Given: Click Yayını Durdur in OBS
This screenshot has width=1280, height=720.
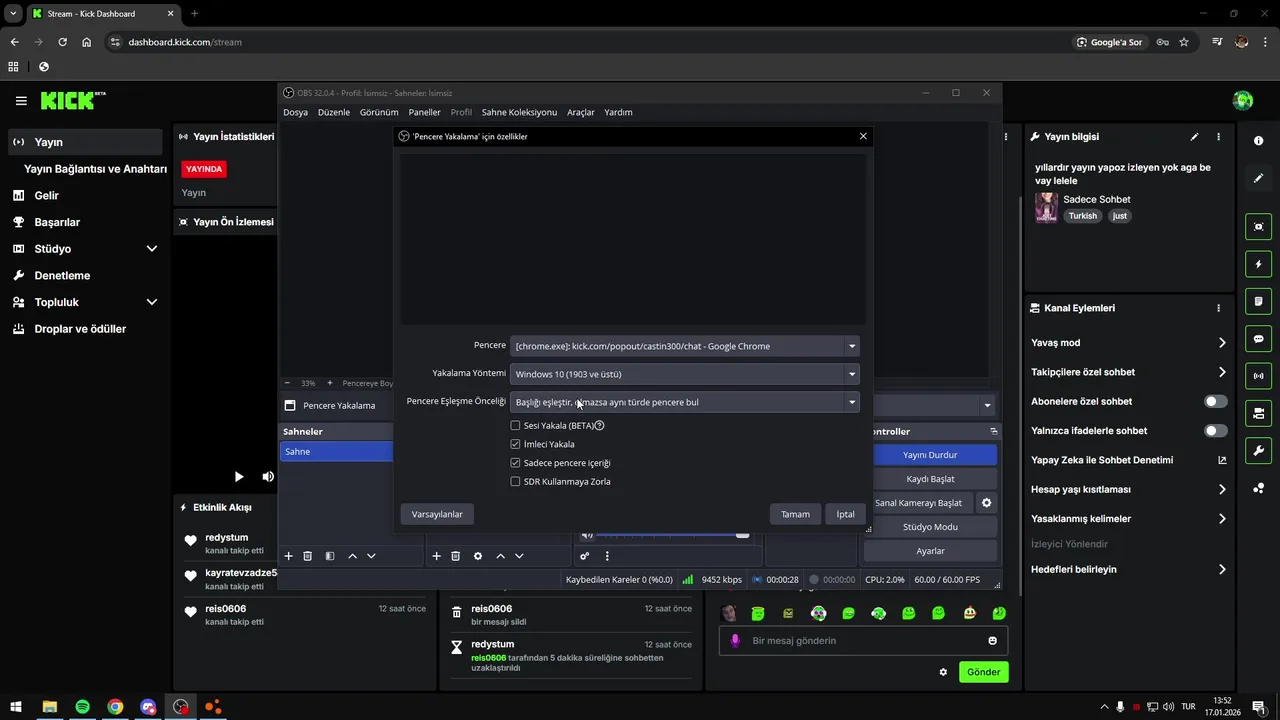Looking at the screenshot, I should (930, 455).
